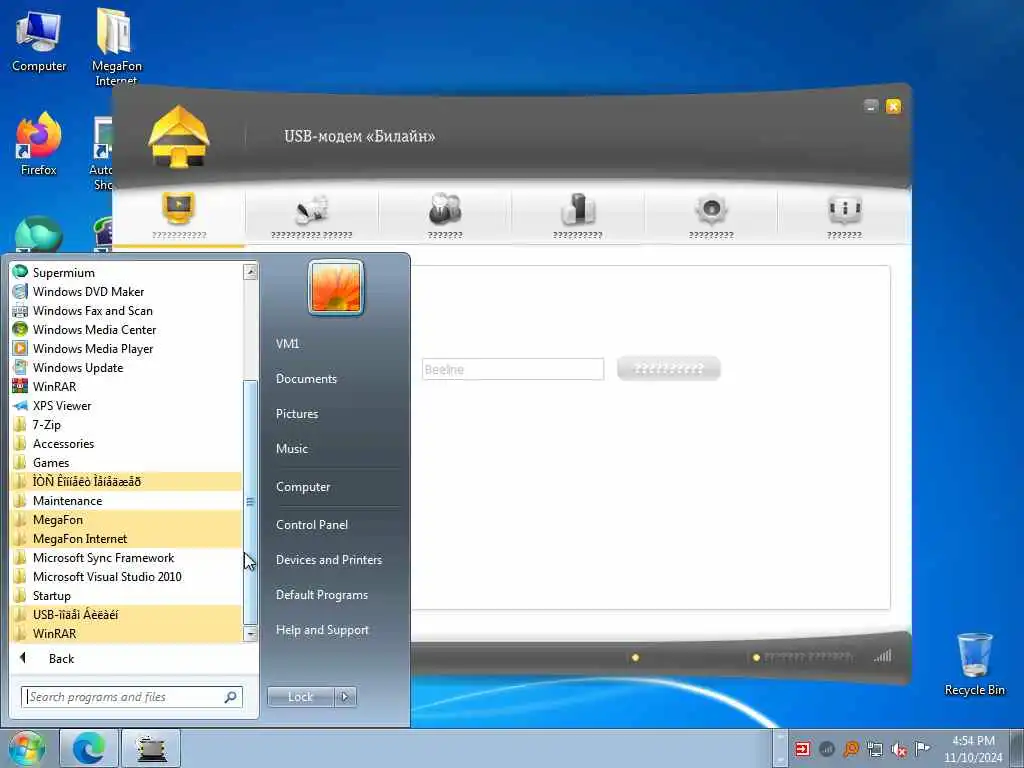Open Control Panel
The height and width of the screenshot is (768, 1024).
[x=312, y=524]
